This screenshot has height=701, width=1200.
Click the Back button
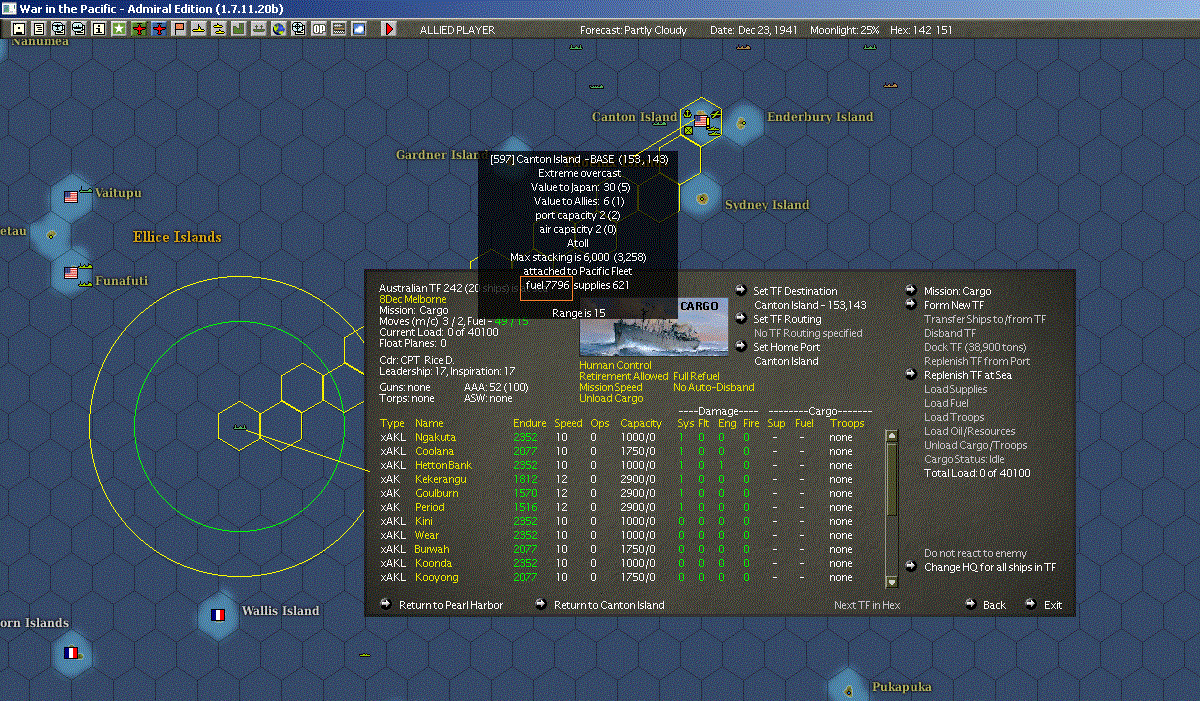994,606
